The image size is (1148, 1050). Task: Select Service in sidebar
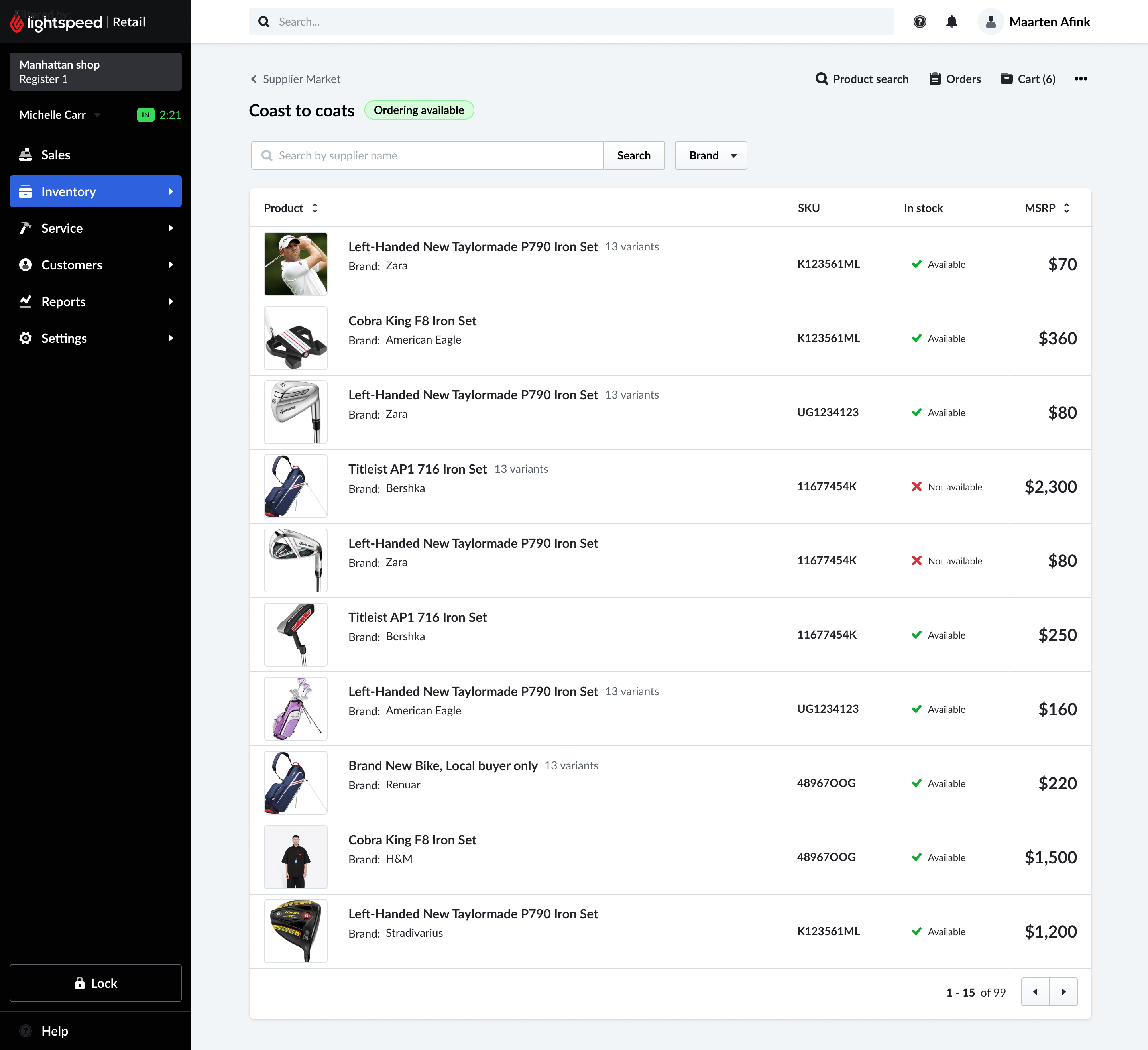pos(96,228)
